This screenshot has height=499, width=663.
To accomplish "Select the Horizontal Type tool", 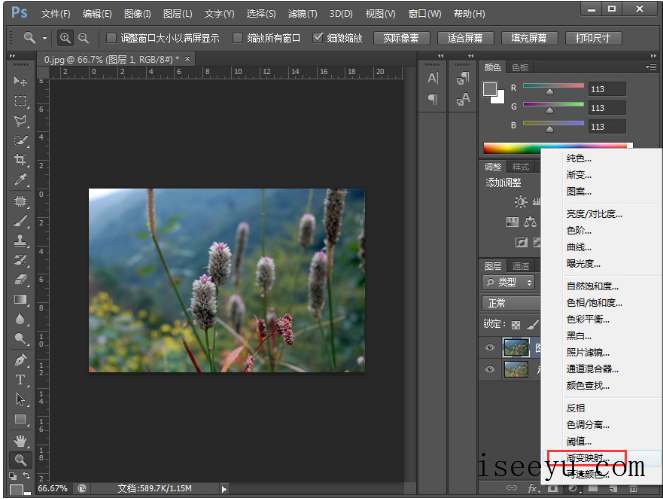I will [x=20, y=379].
